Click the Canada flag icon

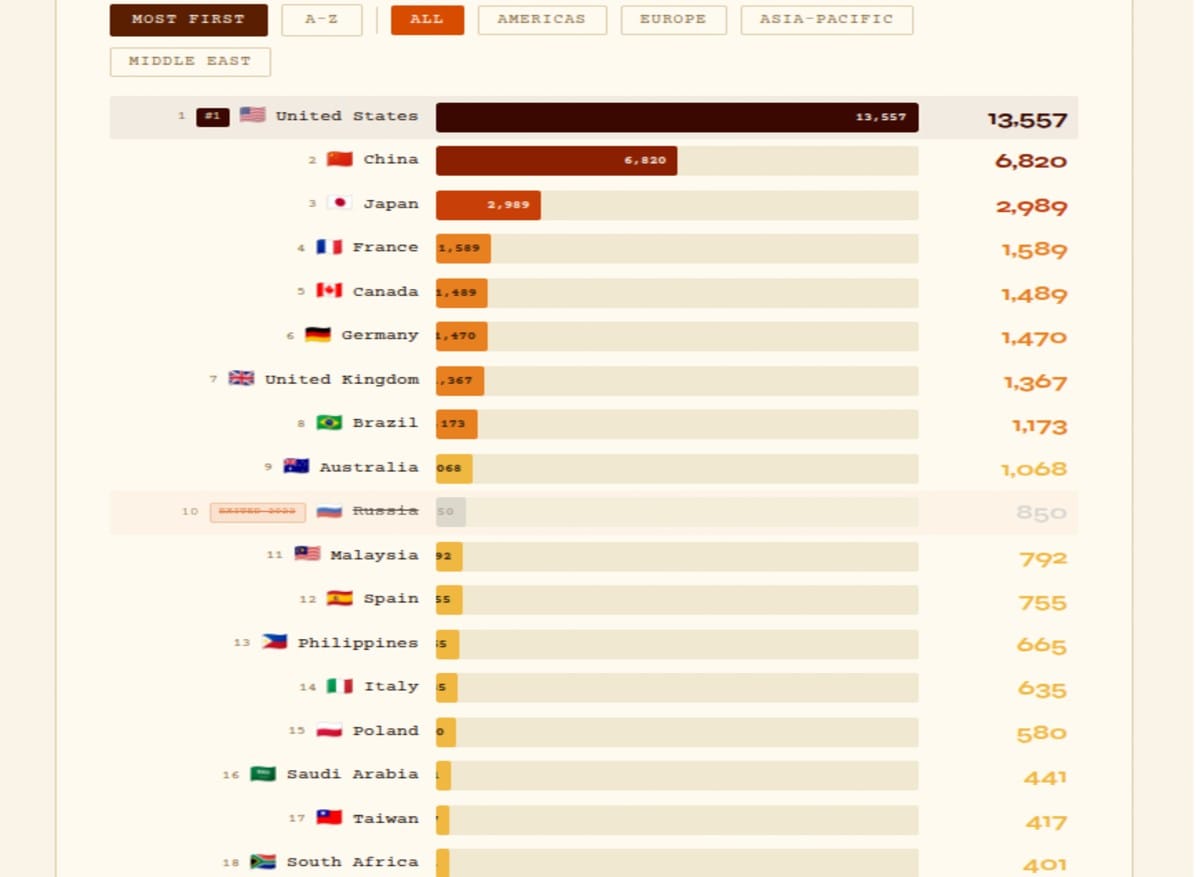pyautogui.click(x=329, y=292)
